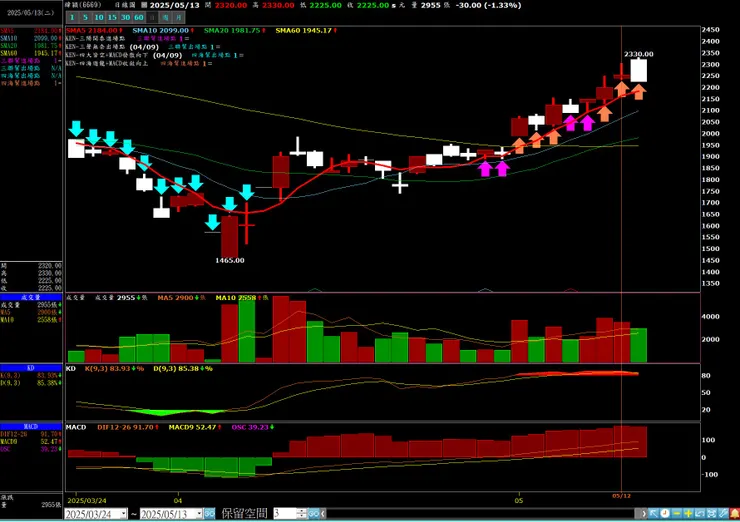Click the scrollbar right arrow
The height and width of the screenshot is (522, 740).
643,514
